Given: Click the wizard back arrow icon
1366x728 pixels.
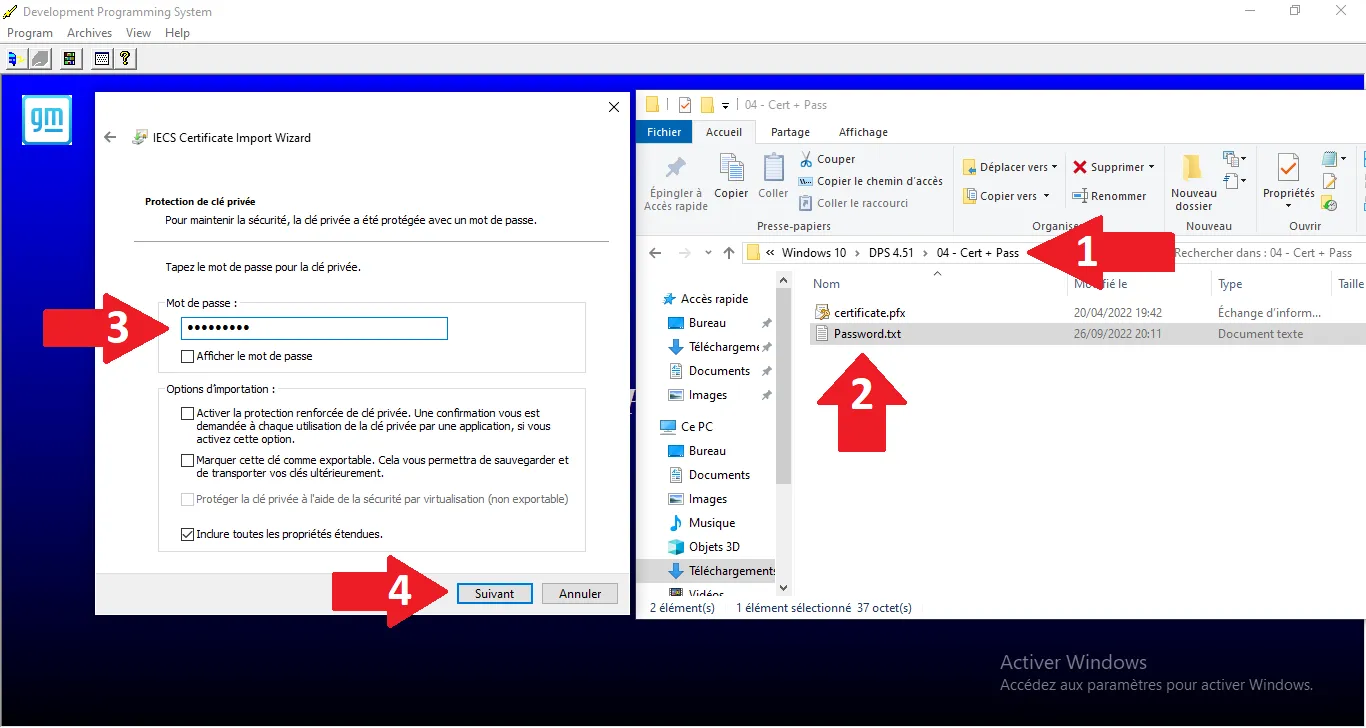Looking at the screenshot, I should pos(111,138).
